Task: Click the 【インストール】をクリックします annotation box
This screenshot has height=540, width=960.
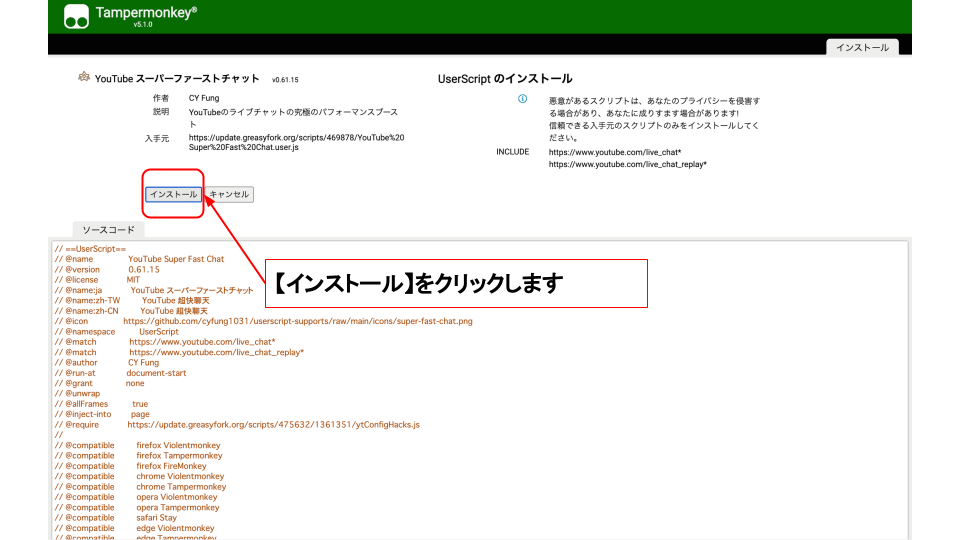Action: (455, 284)
